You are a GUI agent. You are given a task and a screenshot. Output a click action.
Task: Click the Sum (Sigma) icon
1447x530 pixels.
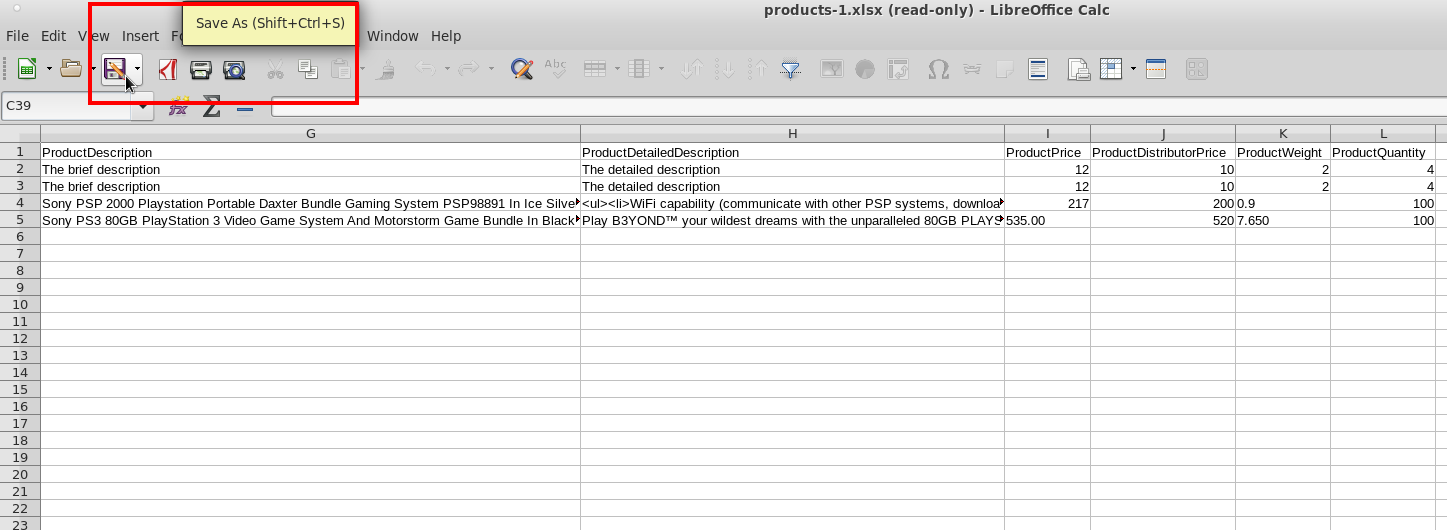211,107
